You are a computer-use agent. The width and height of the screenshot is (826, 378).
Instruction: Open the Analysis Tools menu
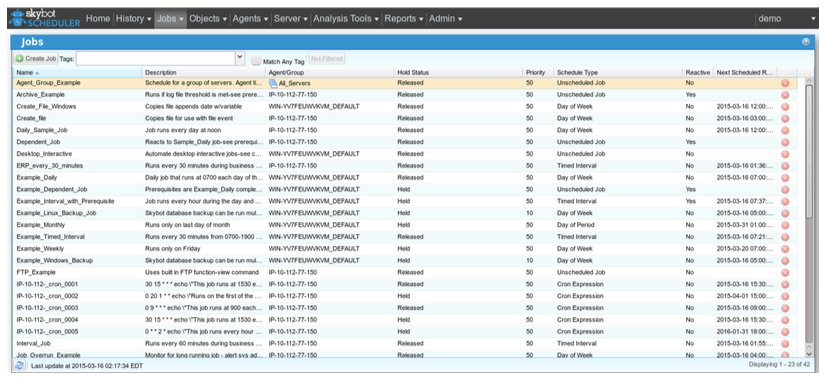(x=346, y=18)
